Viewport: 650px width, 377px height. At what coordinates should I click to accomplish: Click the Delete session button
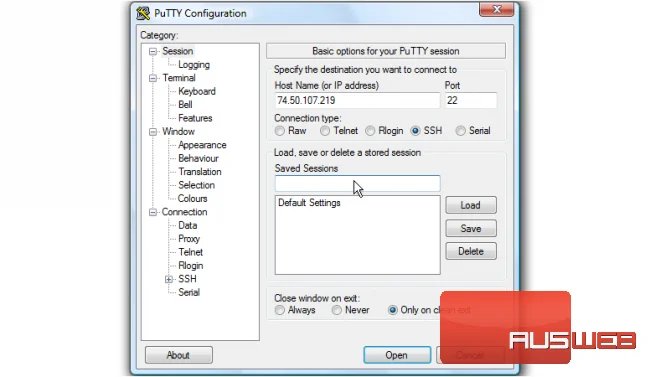point(471,251)
